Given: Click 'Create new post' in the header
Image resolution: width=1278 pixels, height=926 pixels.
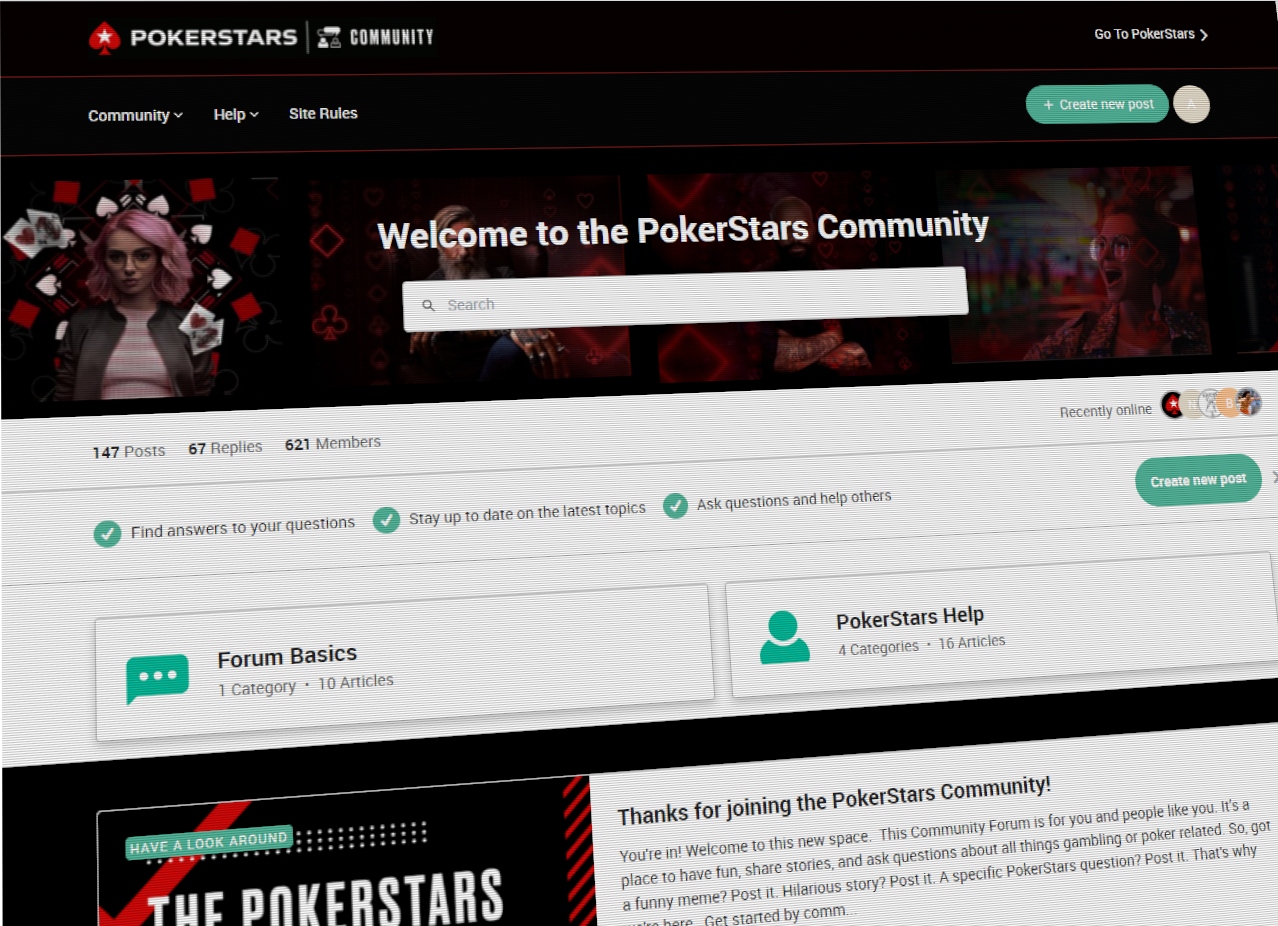Looking at the screenshot, I should 1097,104.
